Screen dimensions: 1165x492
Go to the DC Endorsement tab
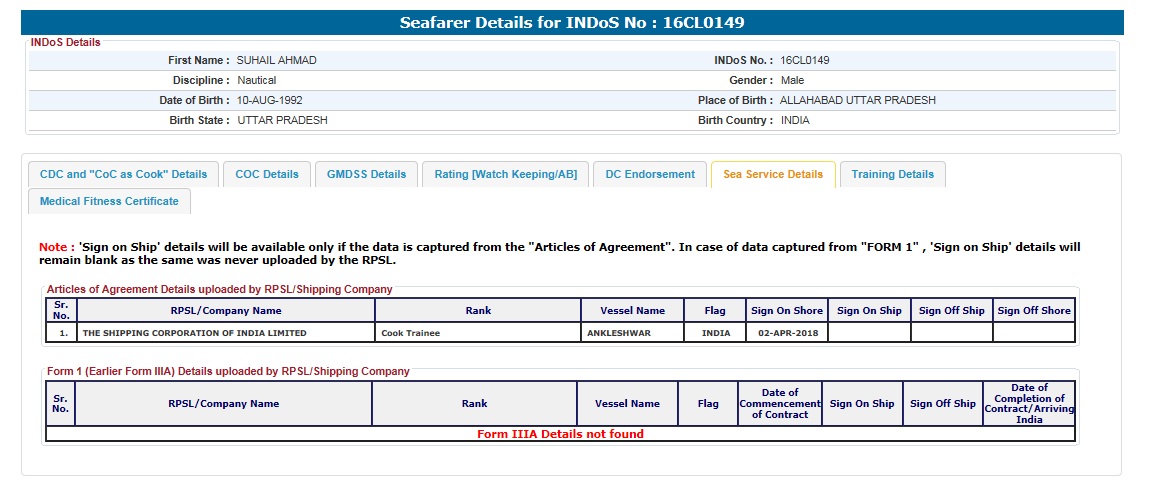pos(650,174)
